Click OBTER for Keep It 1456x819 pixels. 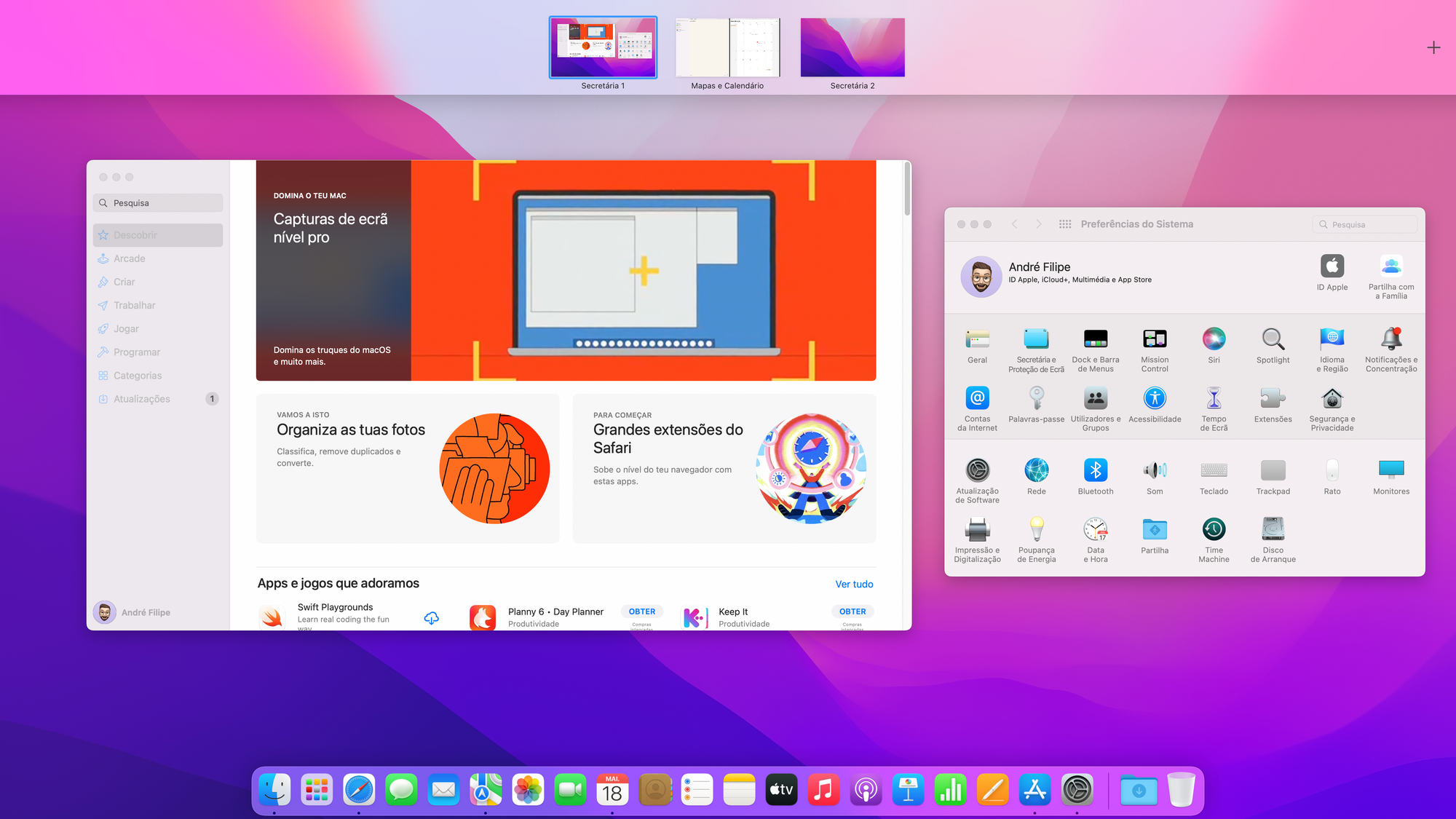852,612
